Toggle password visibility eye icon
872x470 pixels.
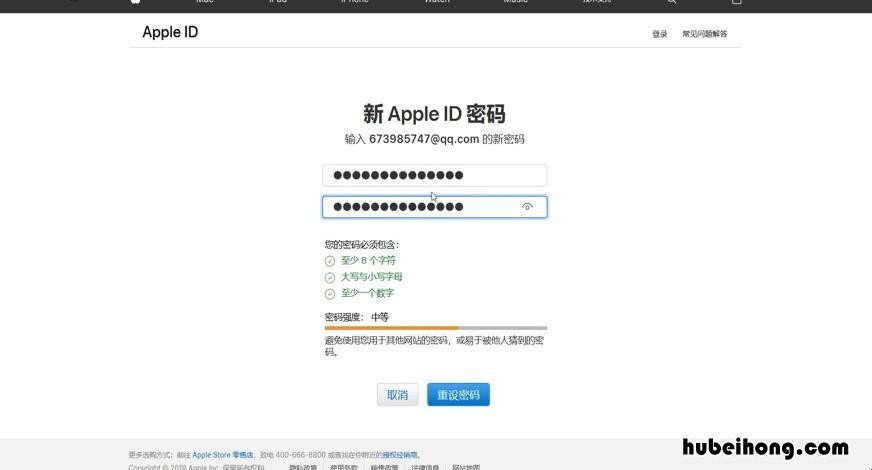click(527, 207)
